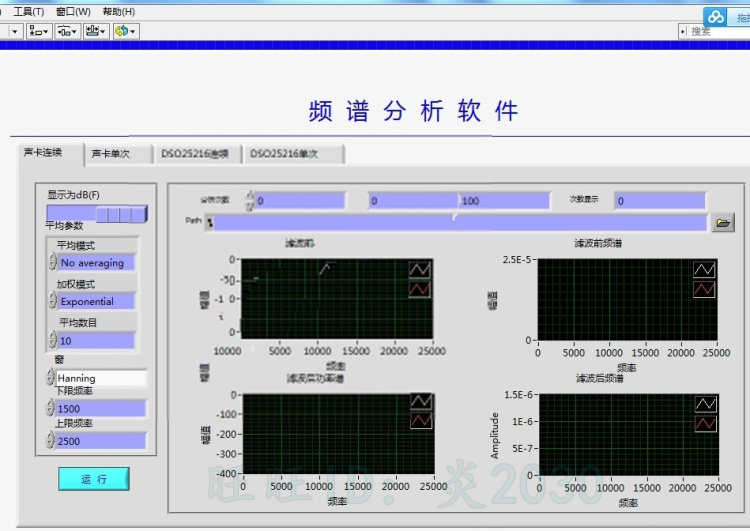Viewport: 750px width, 531px height.
Task: Click the upper frequency field showing 2500
Action: pos(100,441)
